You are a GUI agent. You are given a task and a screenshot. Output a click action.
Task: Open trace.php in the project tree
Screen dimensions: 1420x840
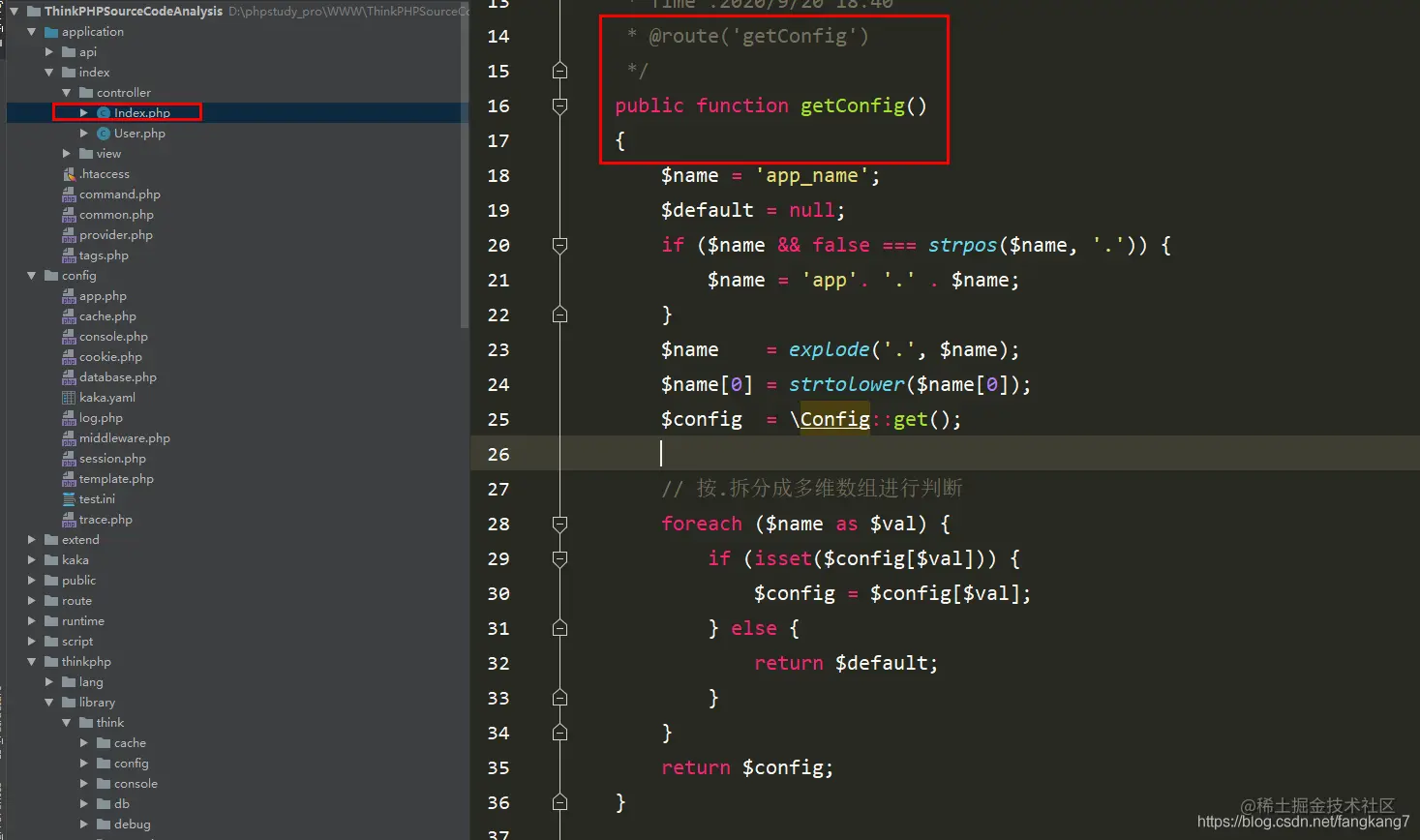click(x=106, y=520)
